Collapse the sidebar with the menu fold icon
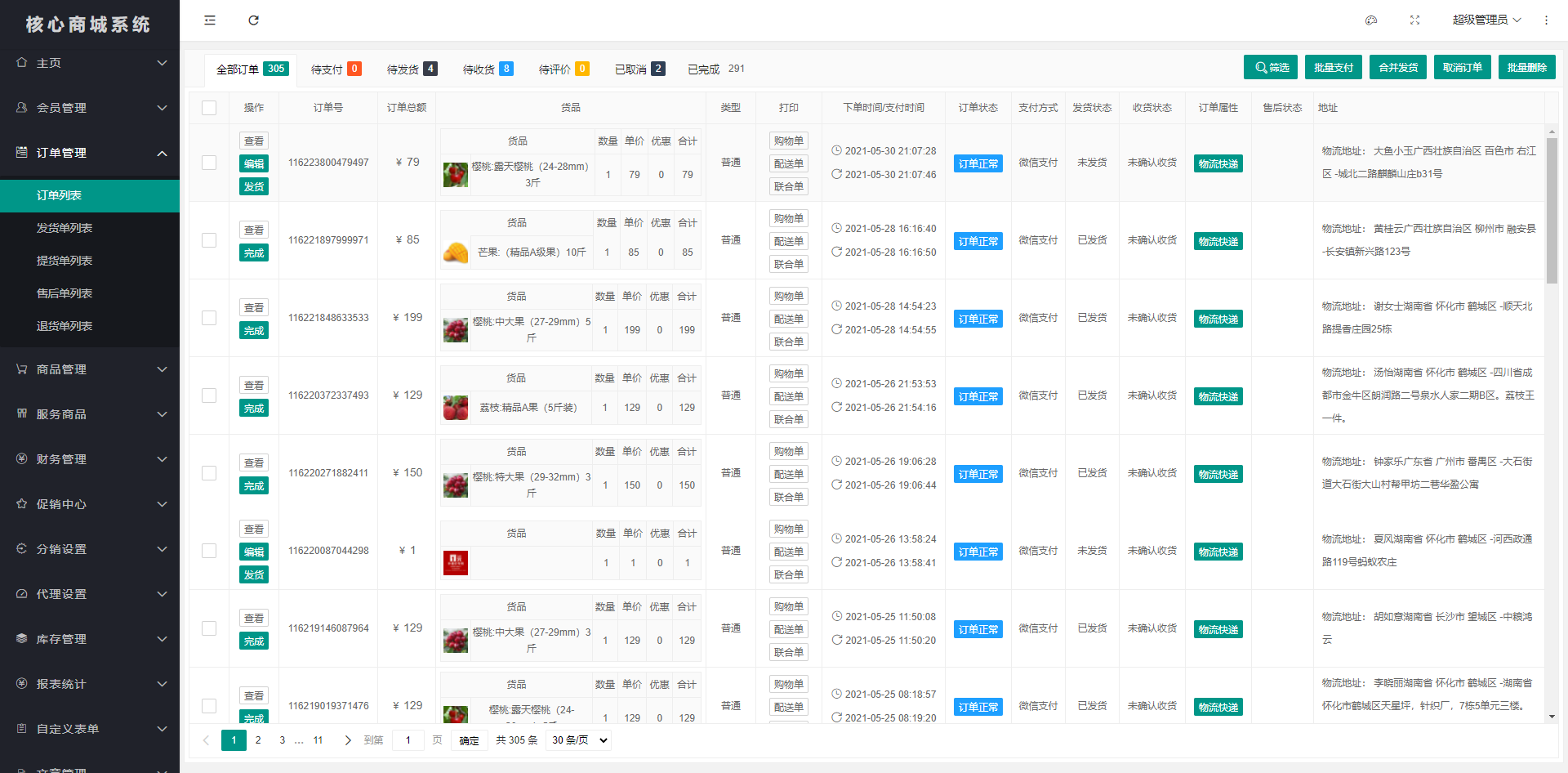 210,20
